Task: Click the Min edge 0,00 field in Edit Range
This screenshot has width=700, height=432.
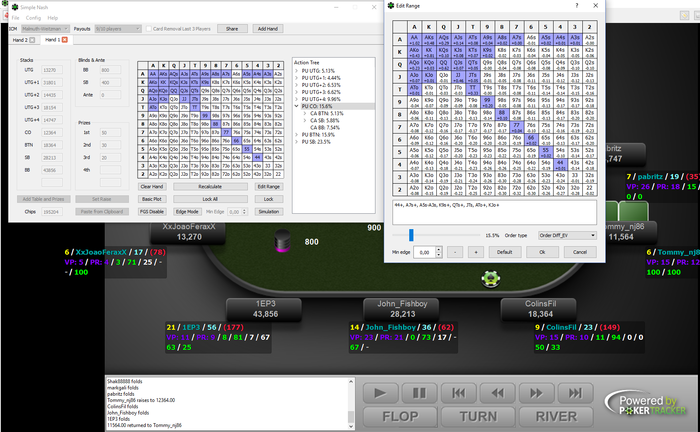Action: click(425, 252)
